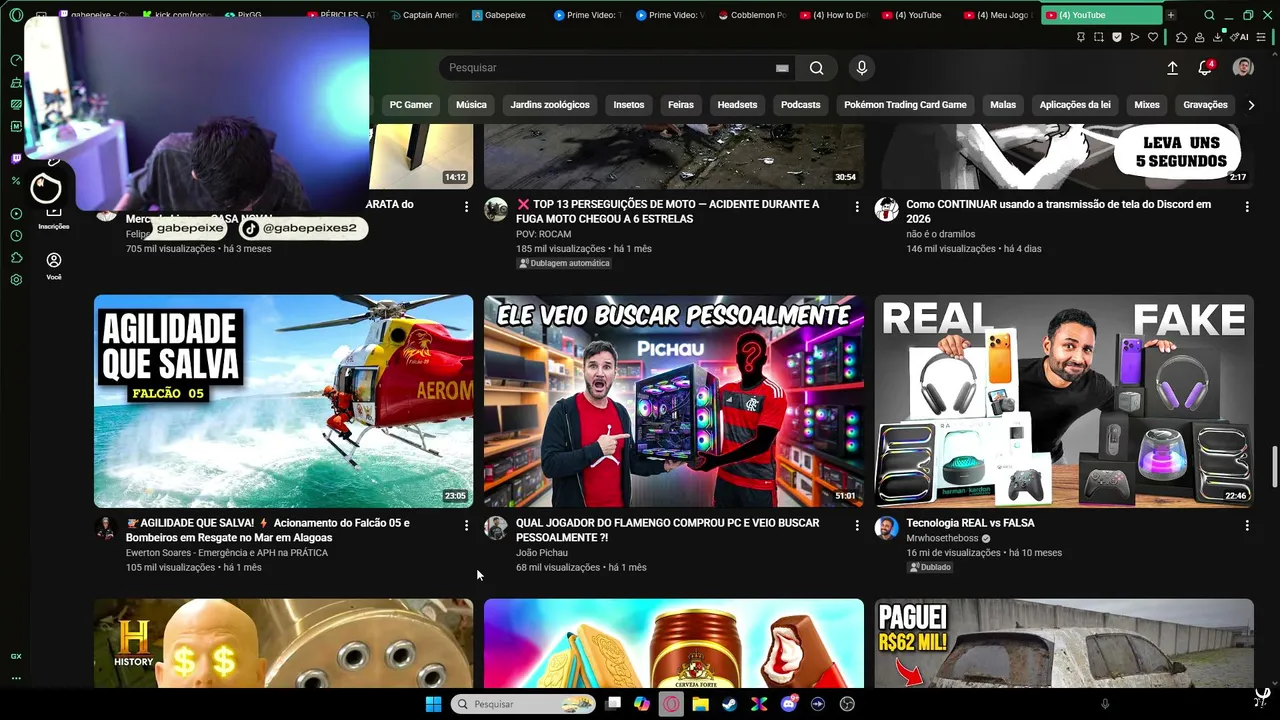Open the YouTube 'Você' sidebar entry

tap(54, 265)
